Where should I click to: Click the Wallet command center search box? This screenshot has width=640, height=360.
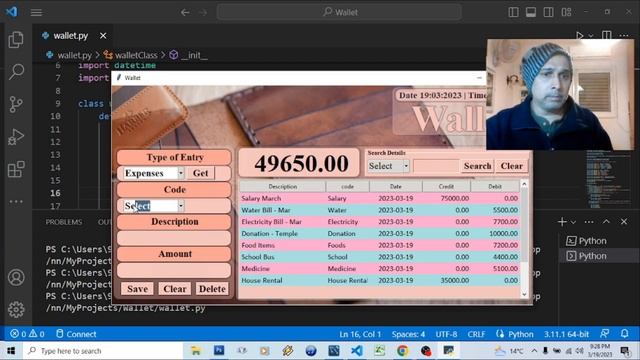[x=340, y=12]
